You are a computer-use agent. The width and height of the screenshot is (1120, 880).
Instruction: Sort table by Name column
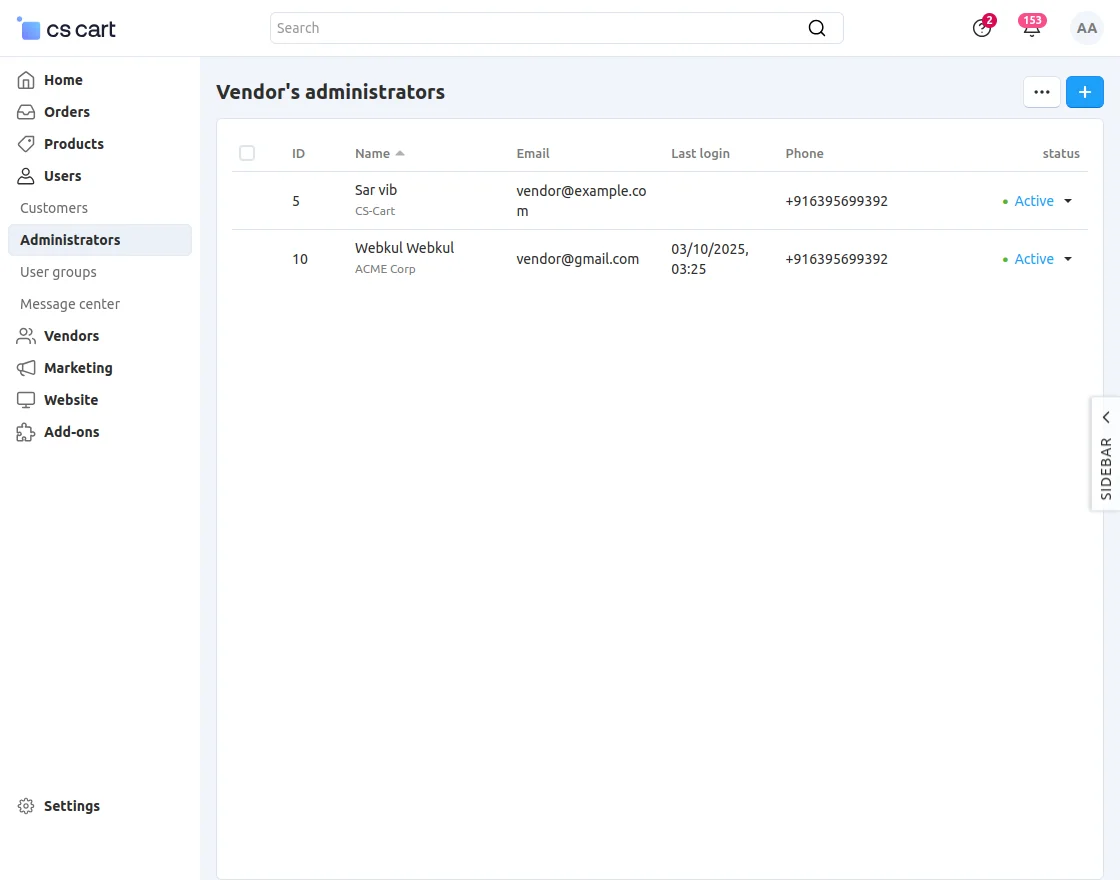click(x=373, y=154)
